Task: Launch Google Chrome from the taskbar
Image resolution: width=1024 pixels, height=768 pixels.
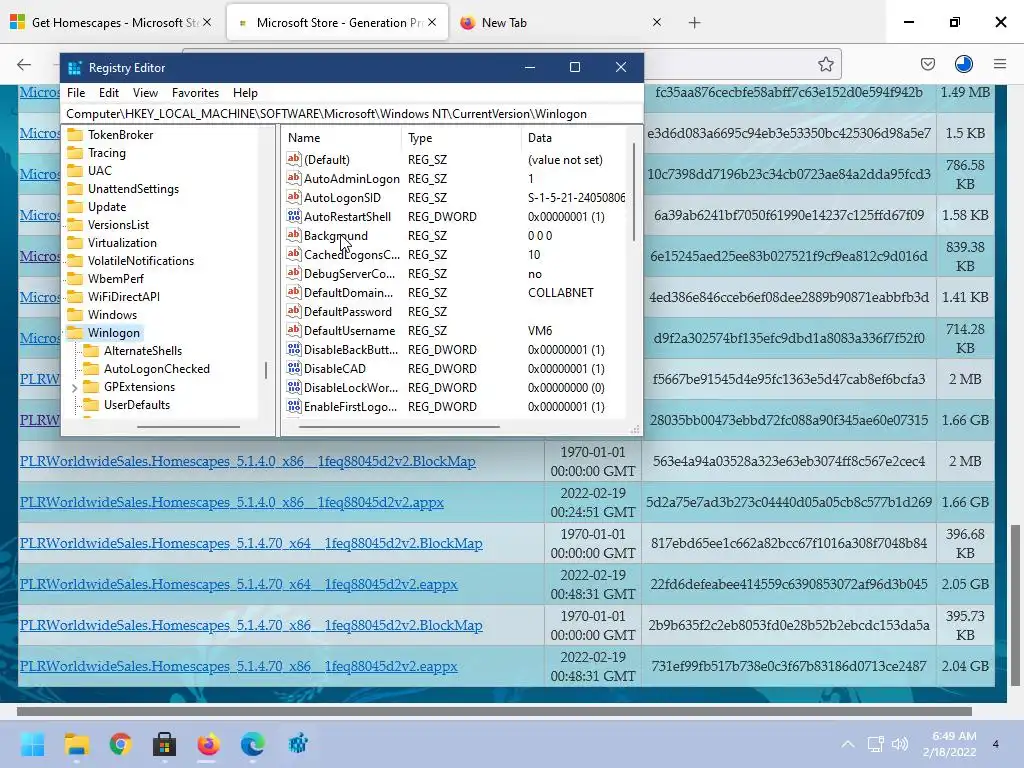Action: [x=120, y=744]
